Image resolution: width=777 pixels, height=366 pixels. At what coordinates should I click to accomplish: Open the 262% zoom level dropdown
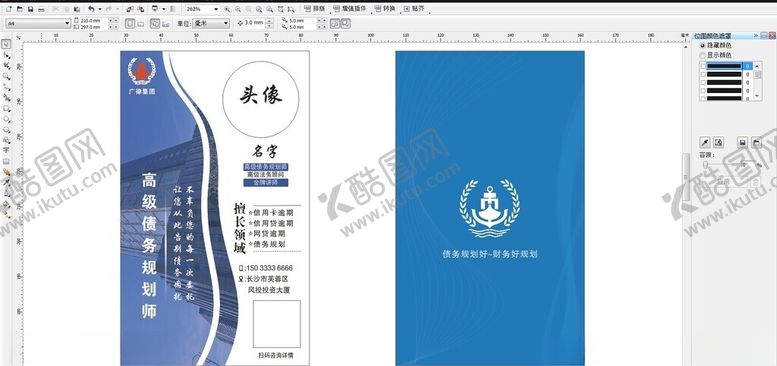[217, 9]
